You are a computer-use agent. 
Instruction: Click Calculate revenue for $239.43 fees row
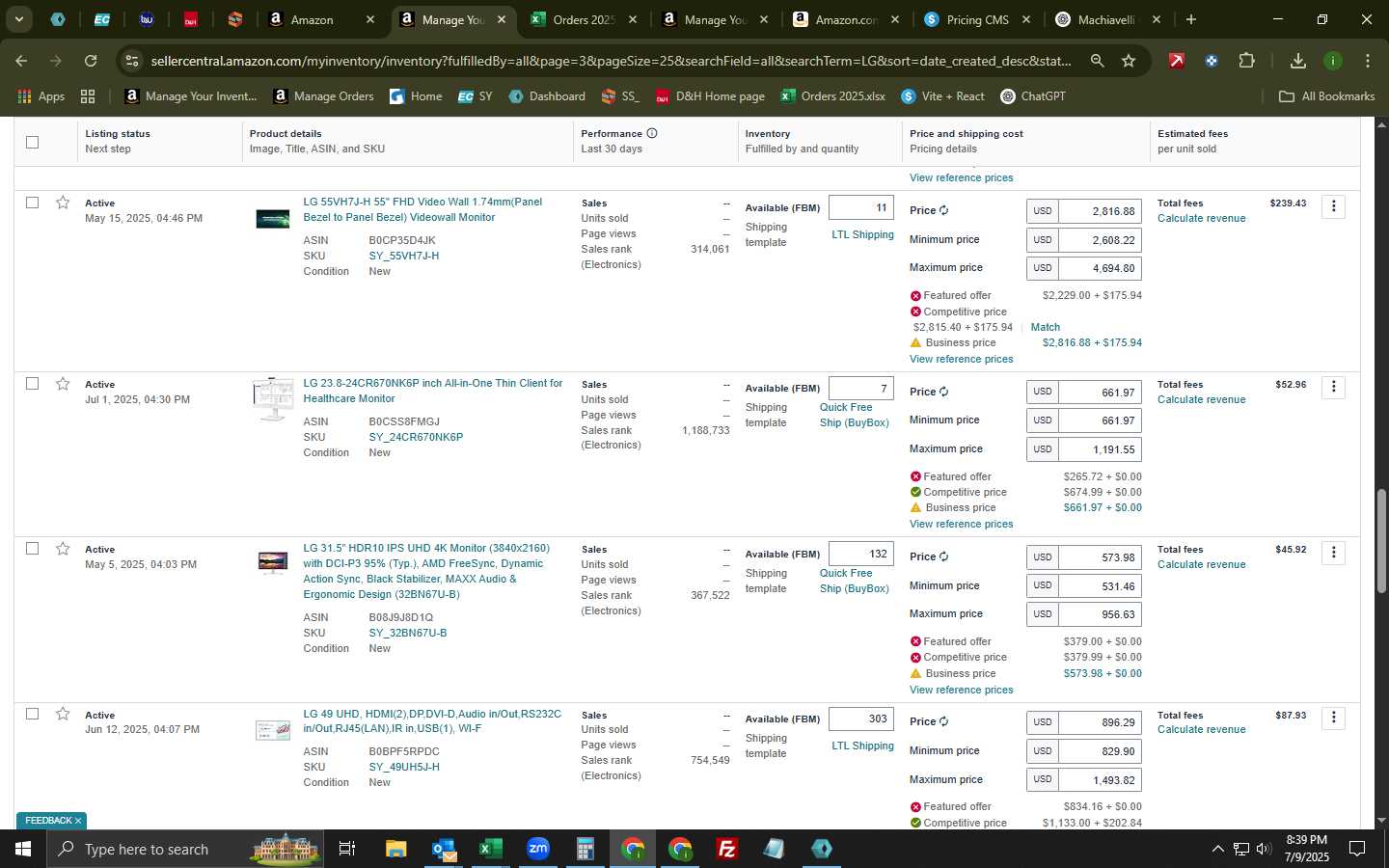click(x=1201, y=218)
